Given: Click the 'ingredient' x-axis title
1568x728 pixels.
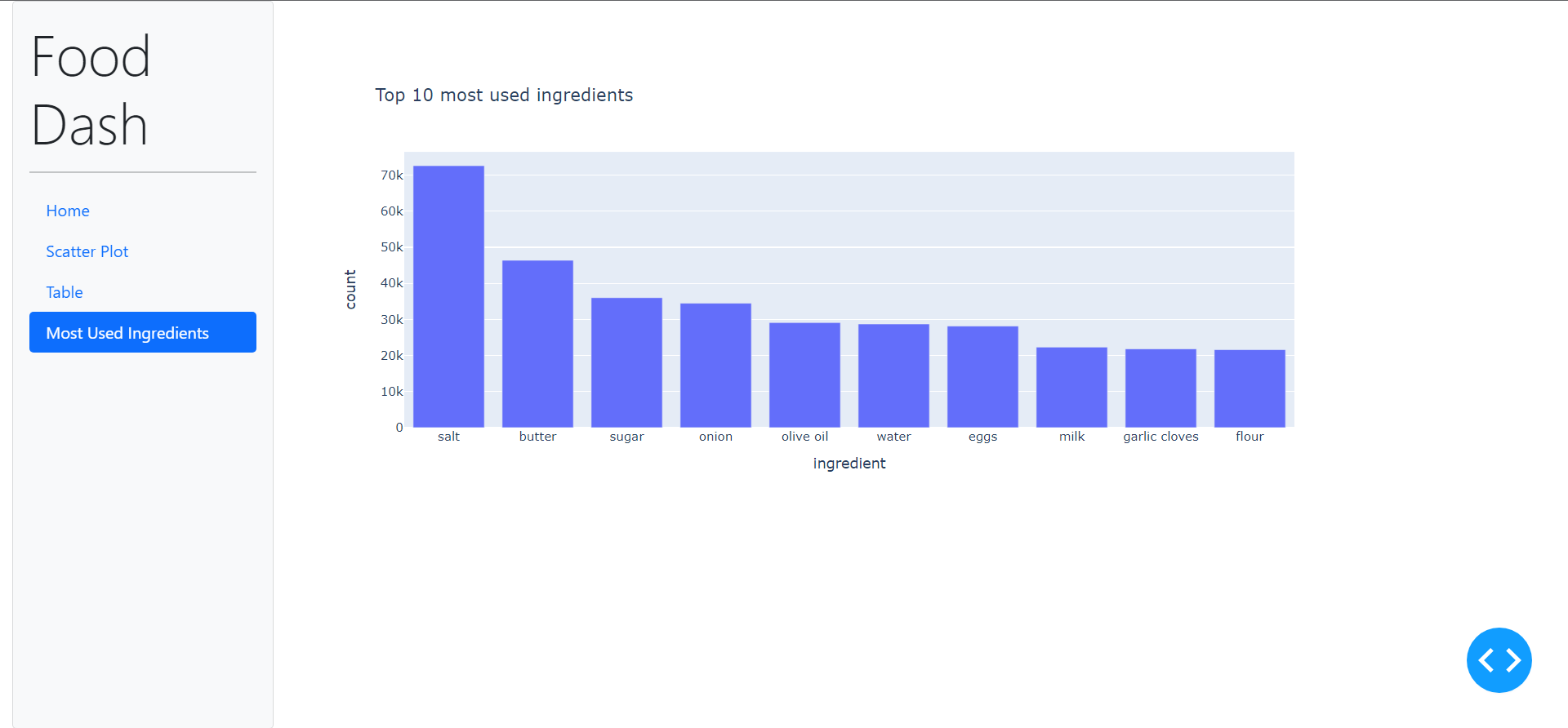Looking at the screenshot, I should 849,463.
